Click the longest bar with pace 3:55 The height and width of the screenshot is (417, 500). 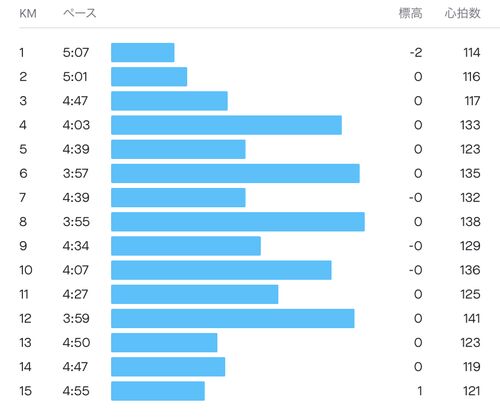click(x=238, y=222)
